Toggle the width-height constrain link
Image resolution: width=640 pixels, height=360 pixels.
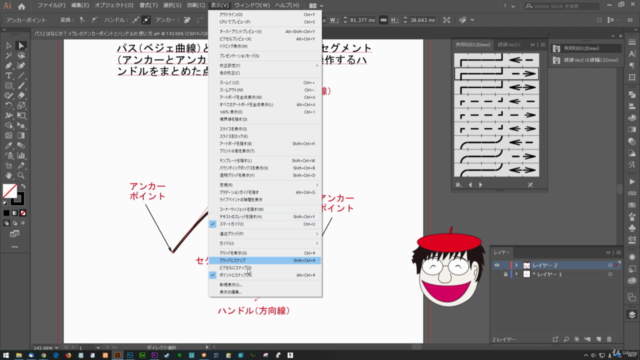click(x=383, y=20)
